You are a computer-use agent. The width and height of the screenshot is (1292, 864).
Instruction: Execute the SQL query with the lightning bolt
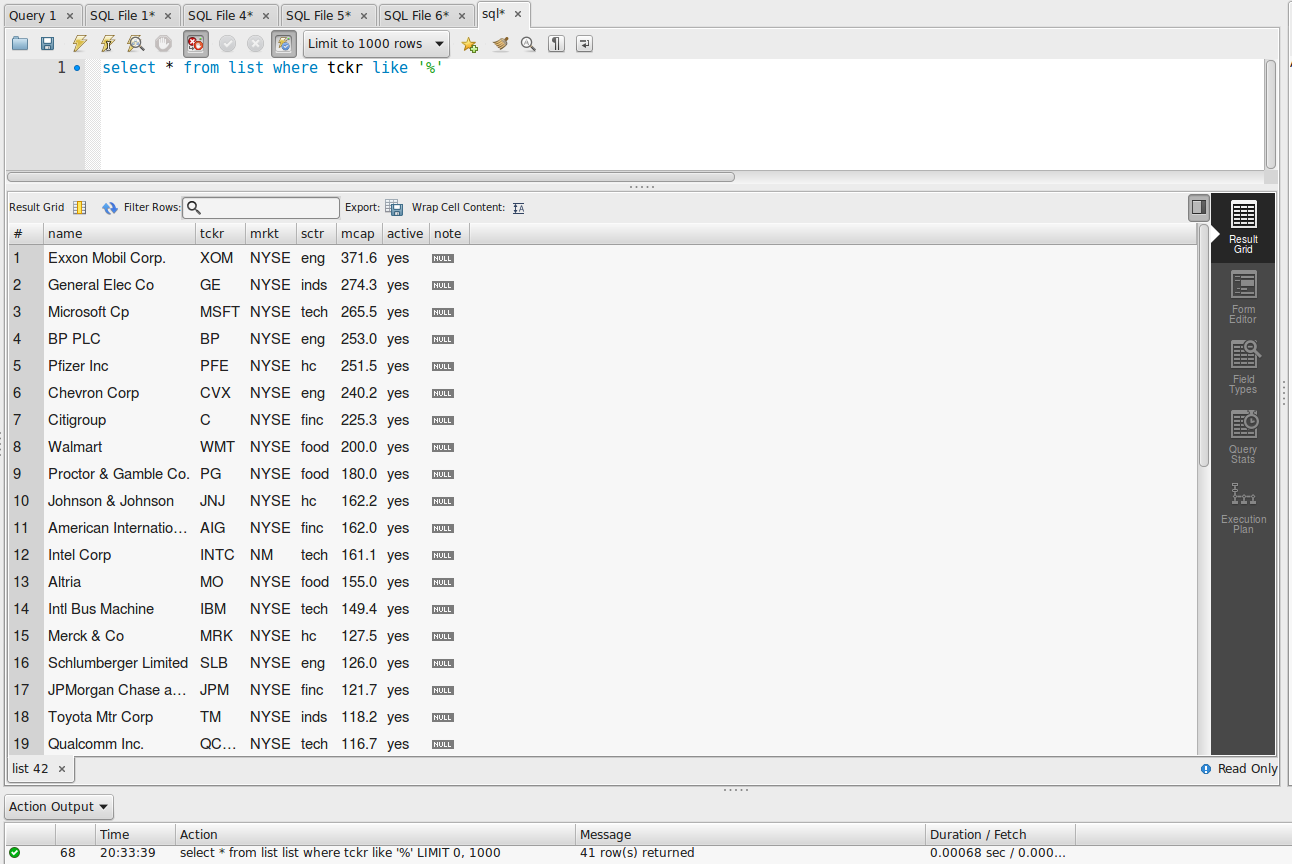click(x=77, y=43)
